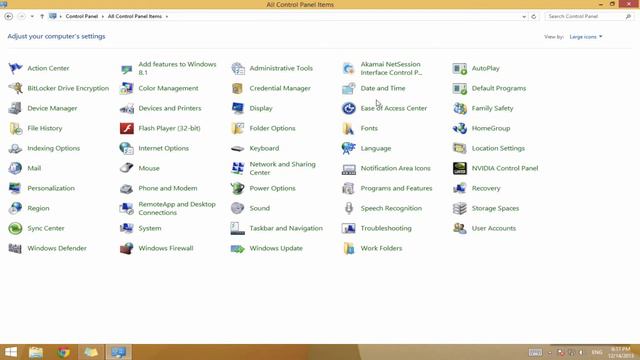The image size is (640, 360).
Task: Refresh the Control Panel view
Action: (x=533, y=17)
